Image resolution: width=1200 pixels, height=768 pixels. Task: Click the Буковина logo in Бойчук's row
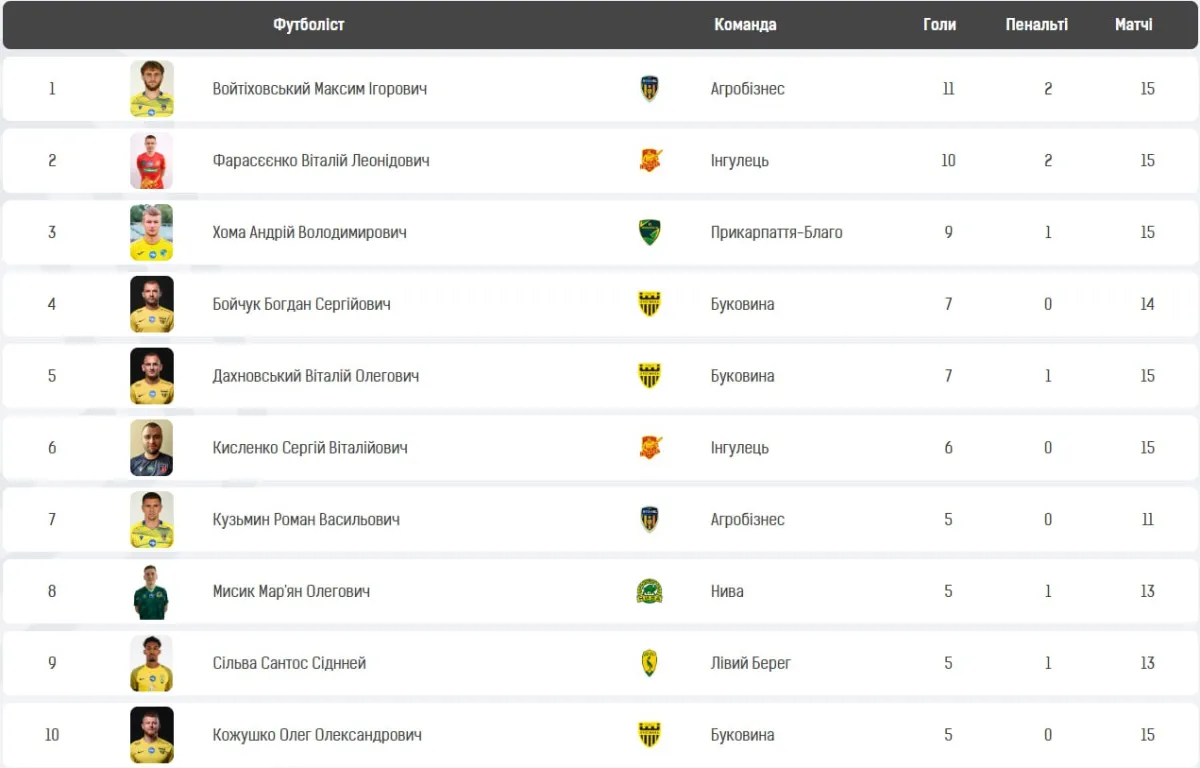pyautogui.click(x=650, y=304)
